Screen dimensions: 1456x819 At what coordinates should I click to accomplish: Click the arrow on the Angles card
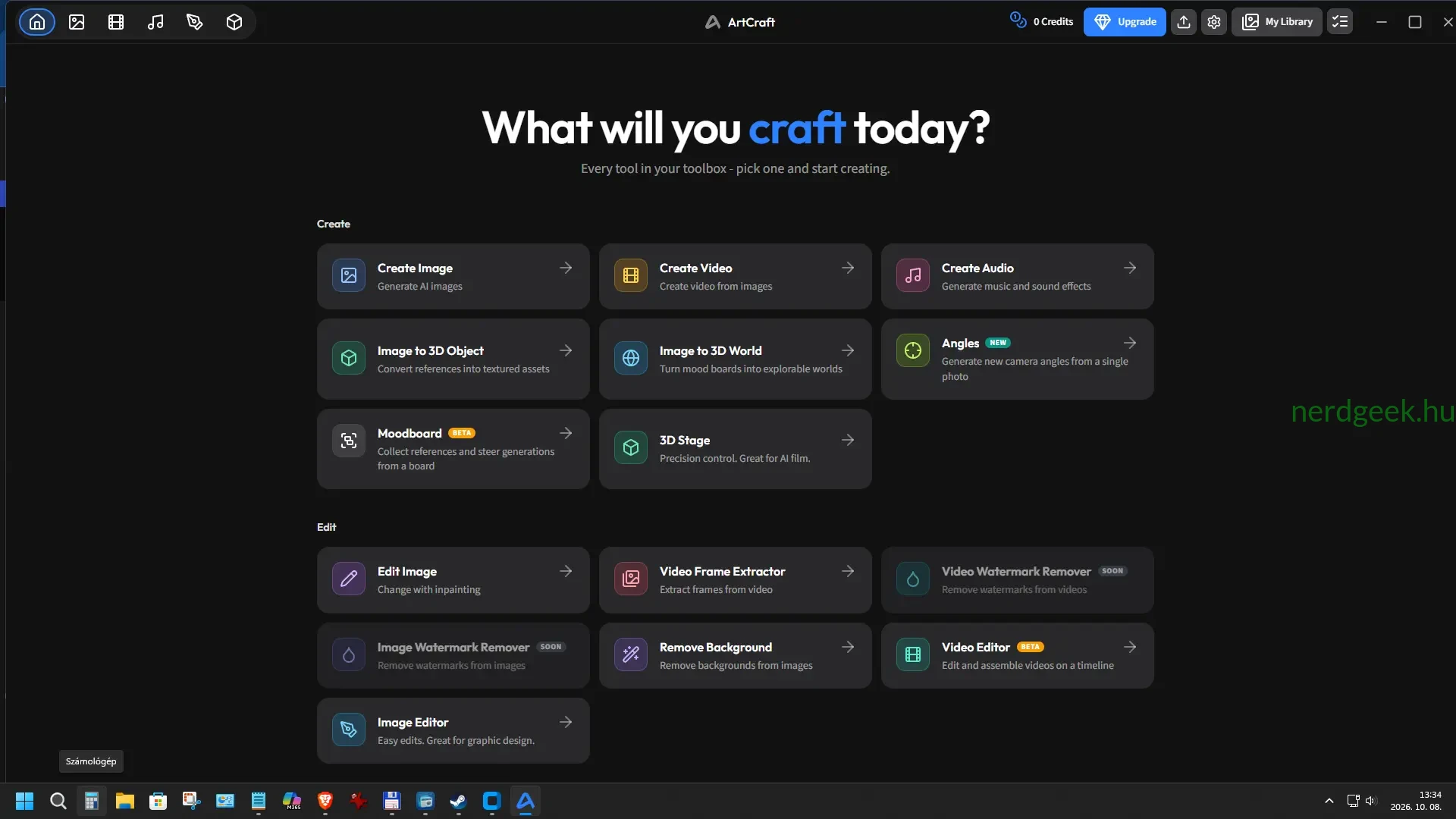pos(1130,343)
